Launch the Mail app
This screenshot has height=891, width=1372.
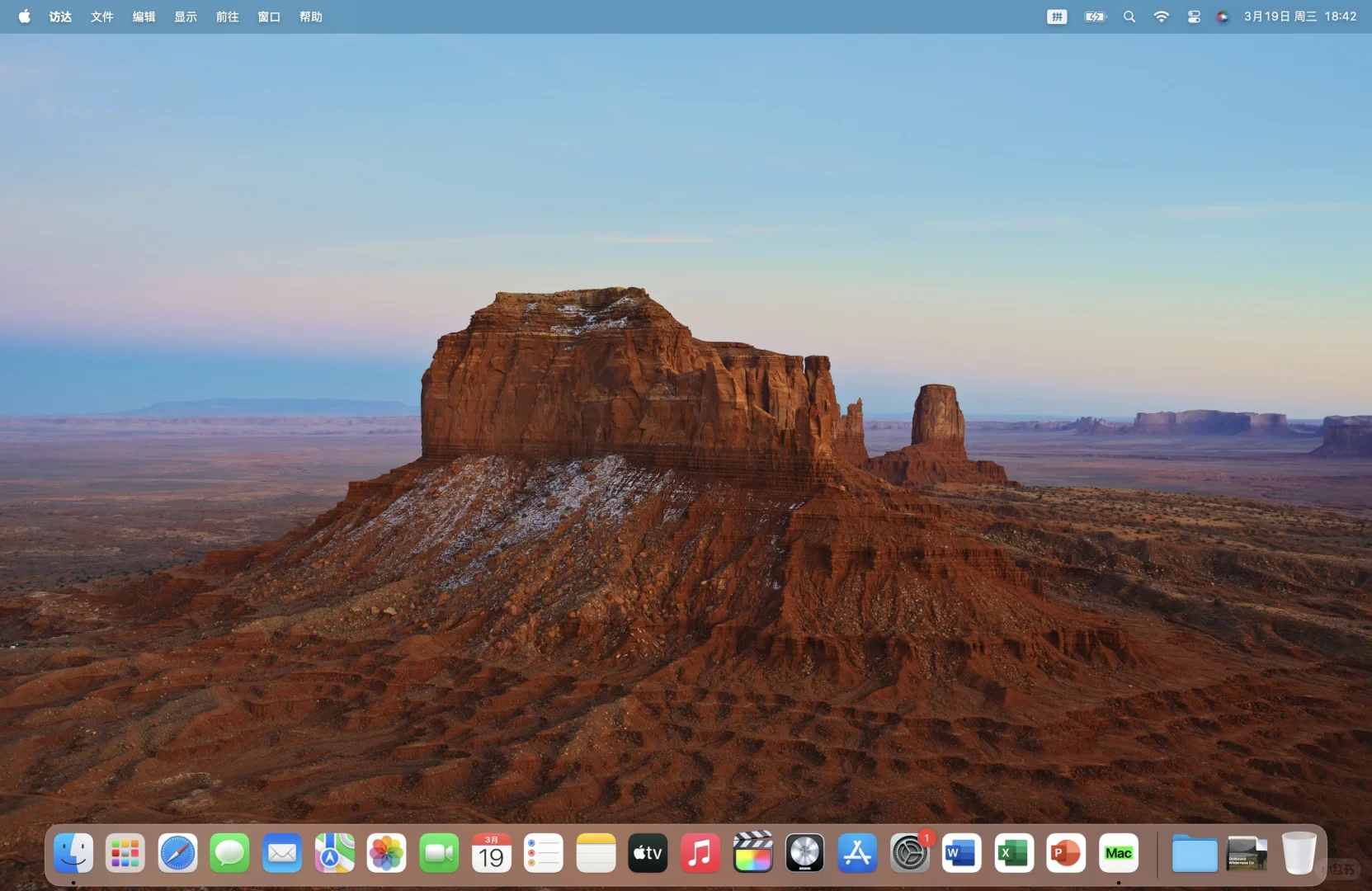pos(282,853)
